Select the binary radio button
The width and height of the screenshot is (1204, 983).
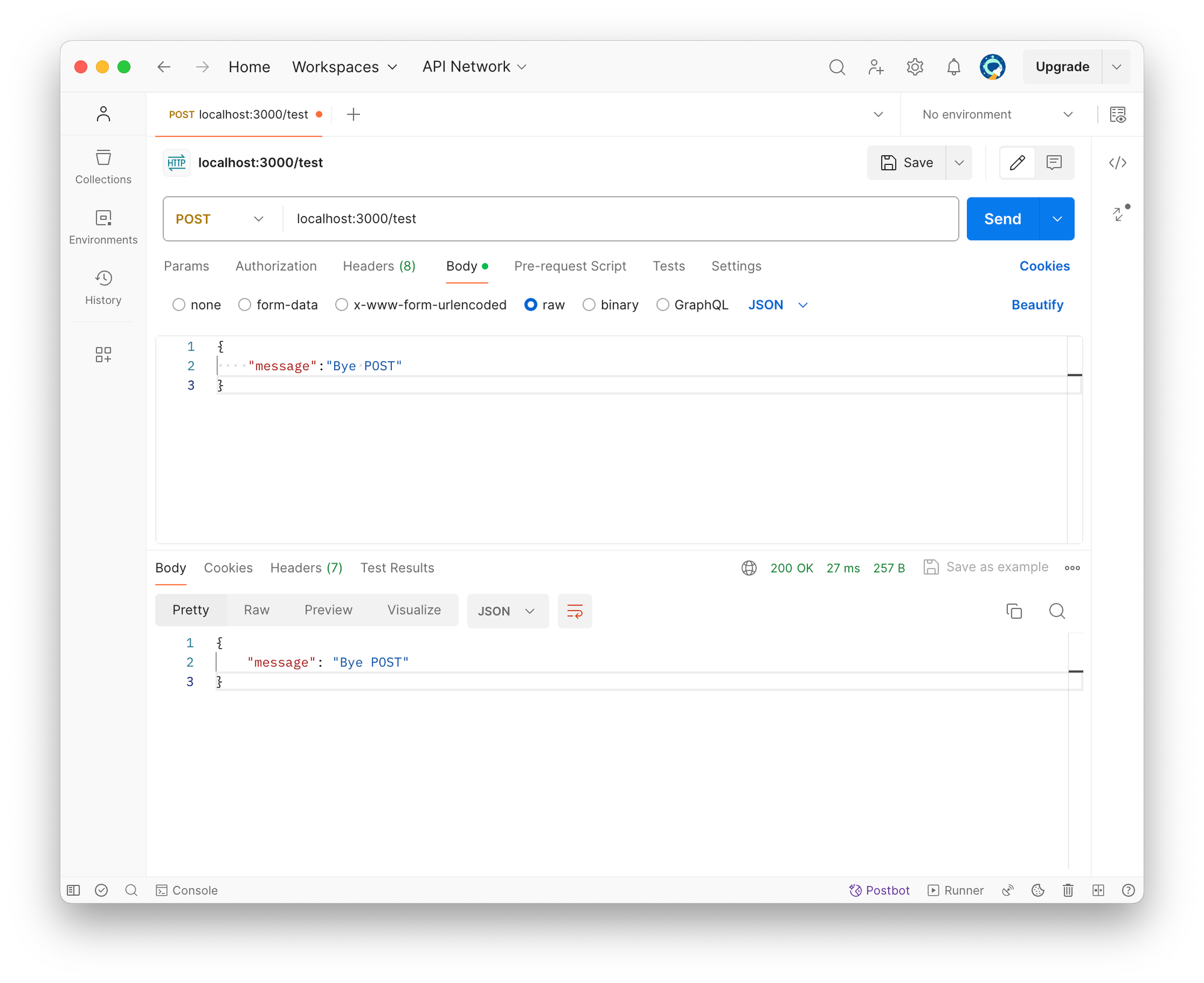click(589, 305)
